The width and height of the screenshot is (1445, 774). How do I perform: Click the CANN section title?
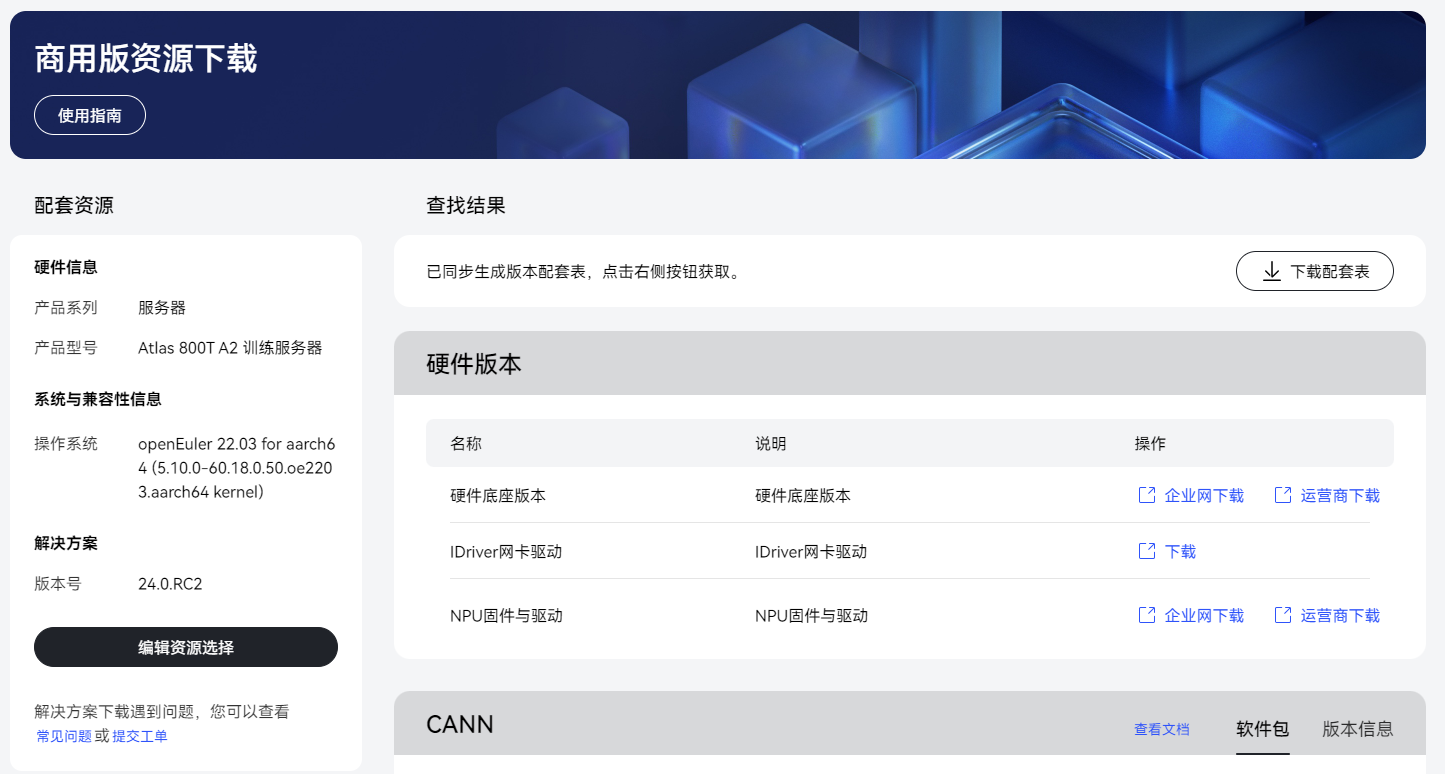pyautogui.click(x=460, y=723)
